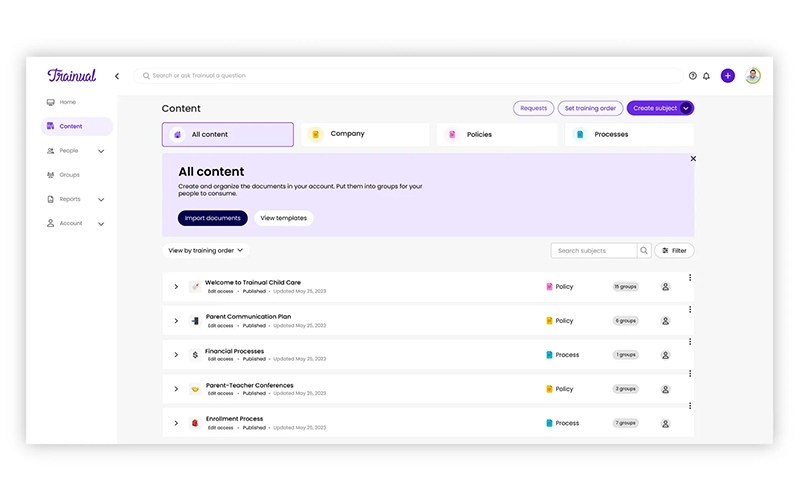Open more options for Financial Processes
This screenshot has height=500, width=800.
point(690,342)
